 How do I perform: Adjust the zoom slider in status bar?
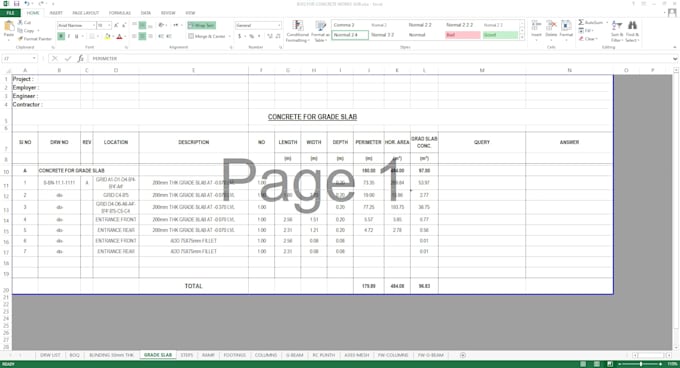coord(641,364)
